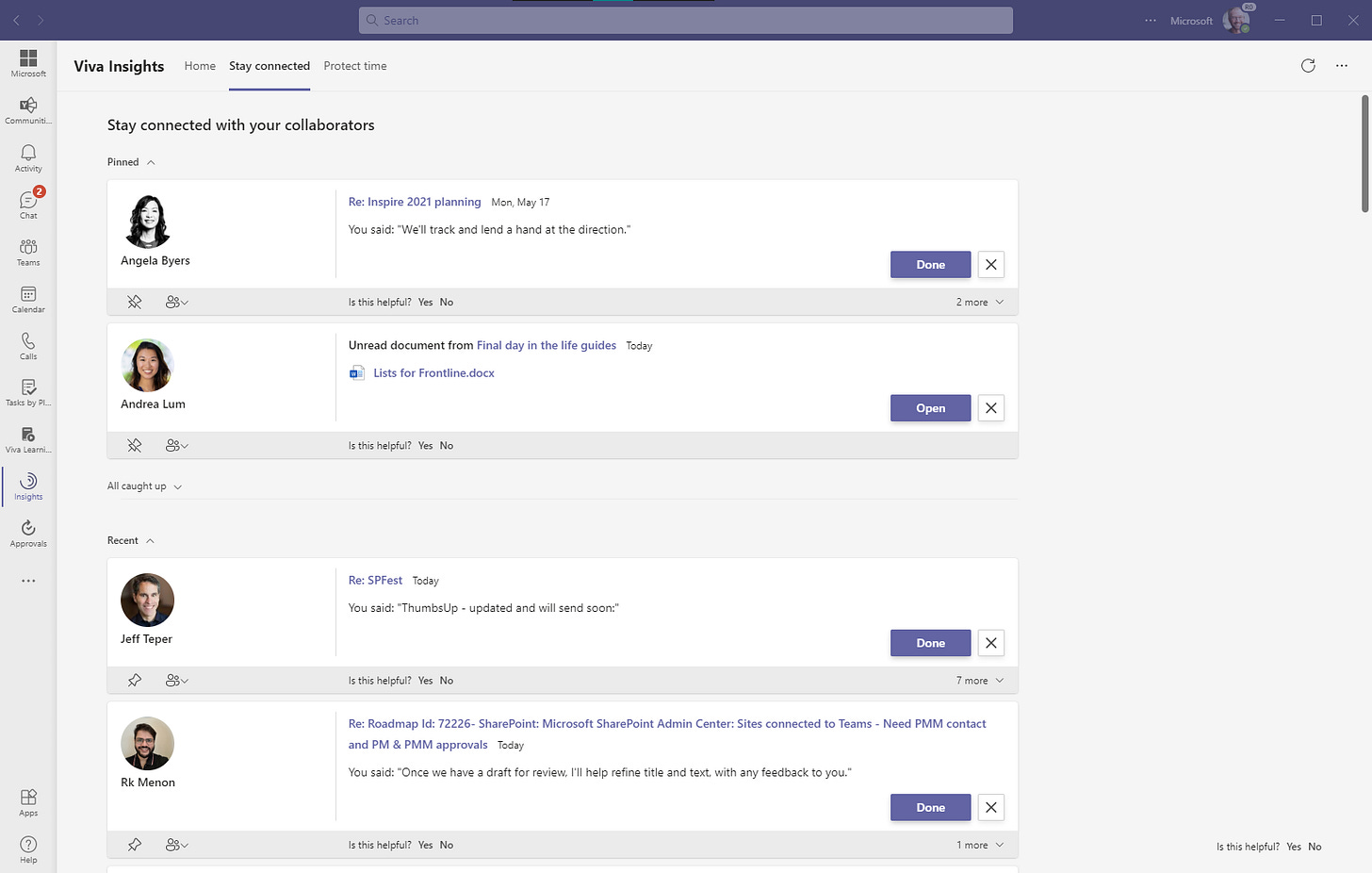
Task: Open the Activity bell icon
Action: (x=28, y=153)
